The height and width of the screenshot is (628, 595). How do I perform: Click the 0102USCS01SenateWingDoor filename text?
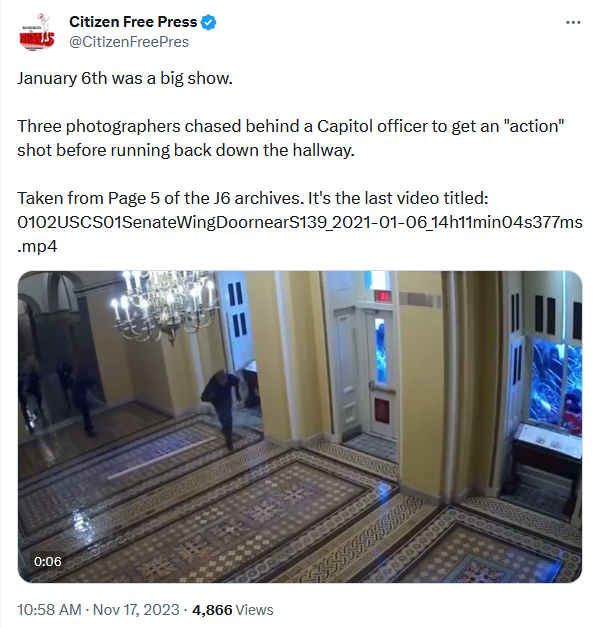point(300,222)
